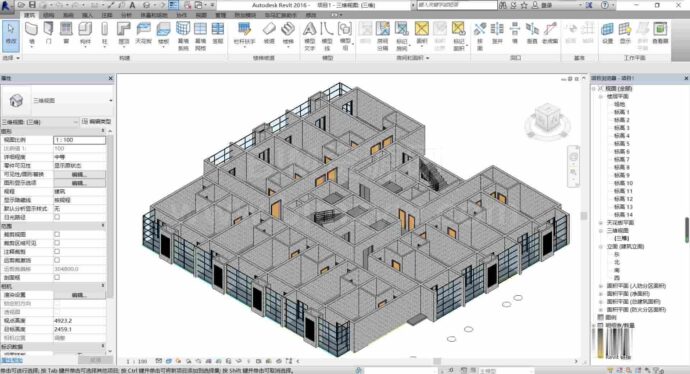Select the Model Text (模型文字) tool

309,35
